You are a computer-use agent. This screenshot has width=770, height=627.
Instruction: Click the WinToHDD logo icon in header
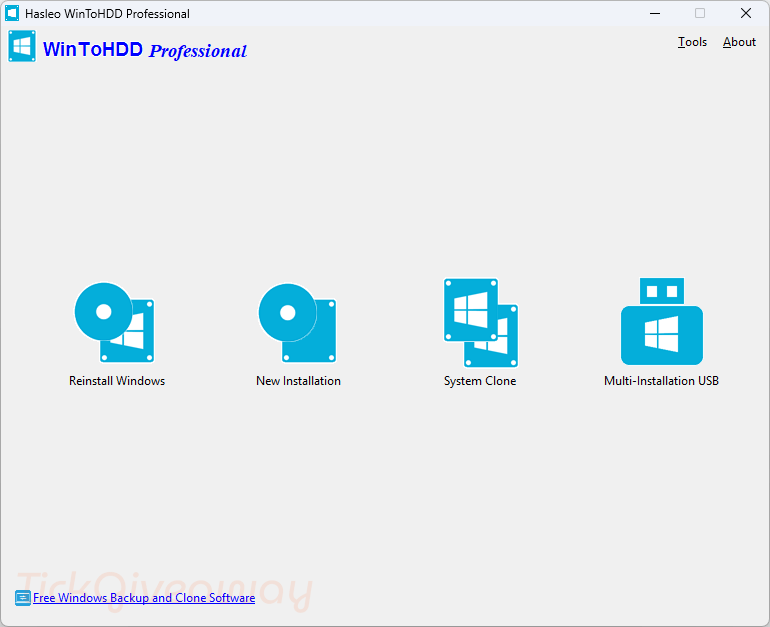click(x=22, y=46)
